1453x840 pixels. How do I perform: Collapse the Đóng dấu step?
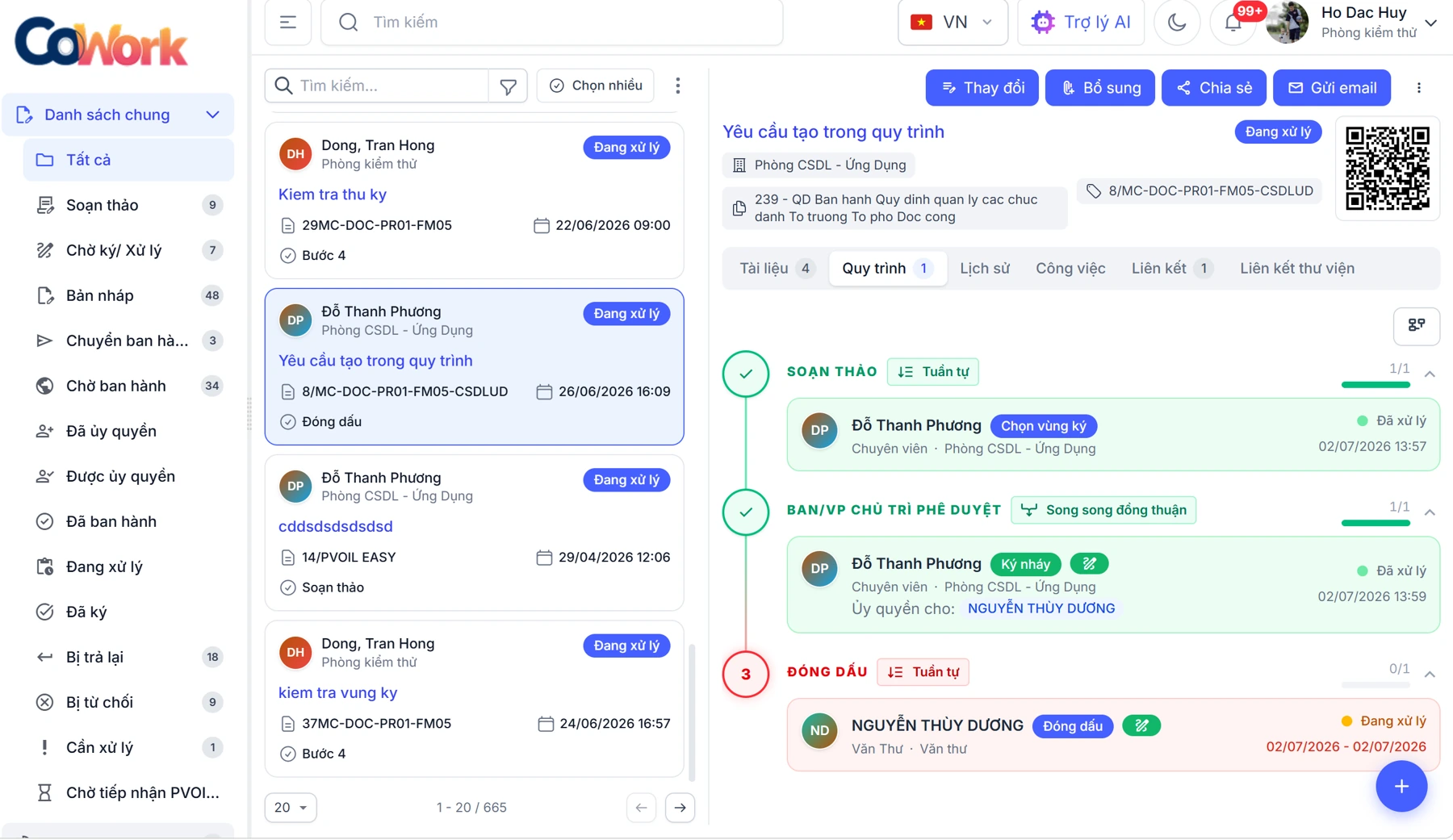[x=1430, y=675]
